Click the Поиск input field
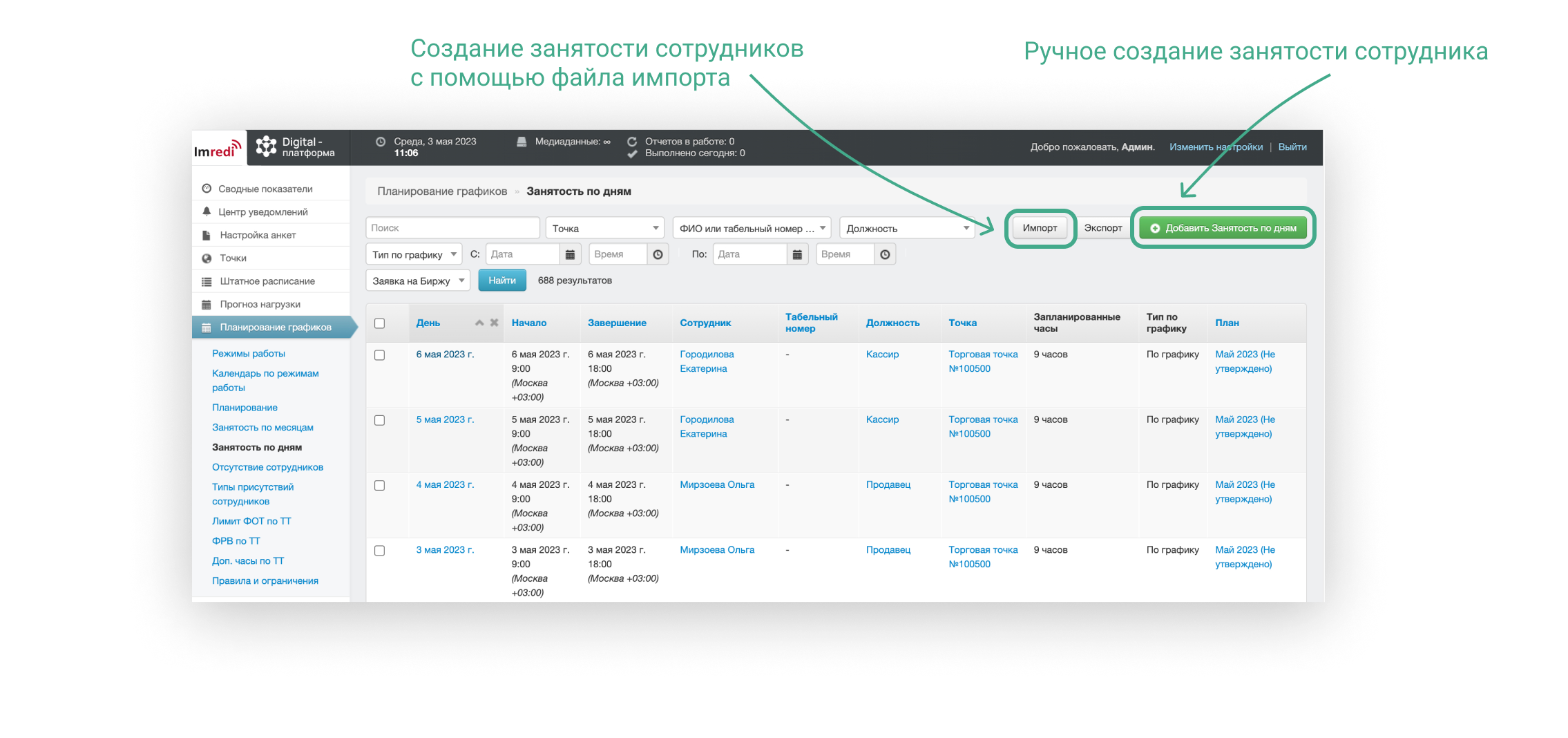This screenshot has width=1568, height=738. [452, 228]
